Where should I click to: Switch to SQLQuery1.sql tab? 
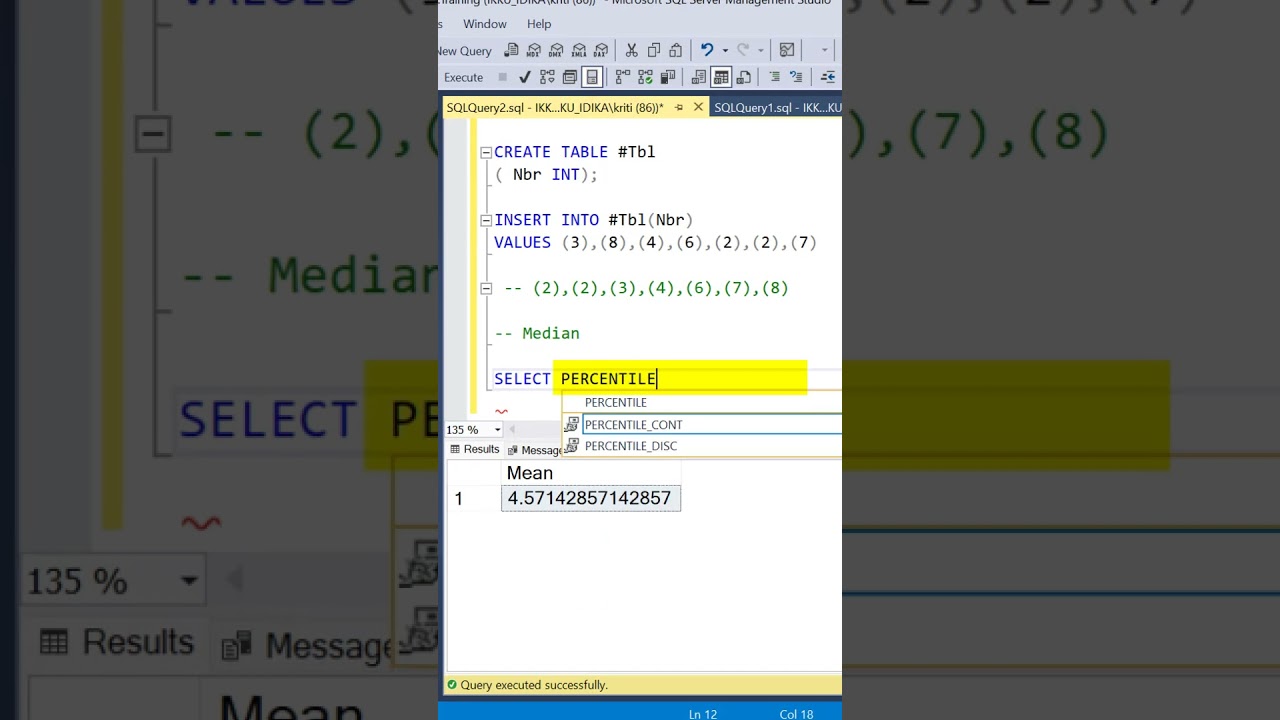(x=777, y=108)
